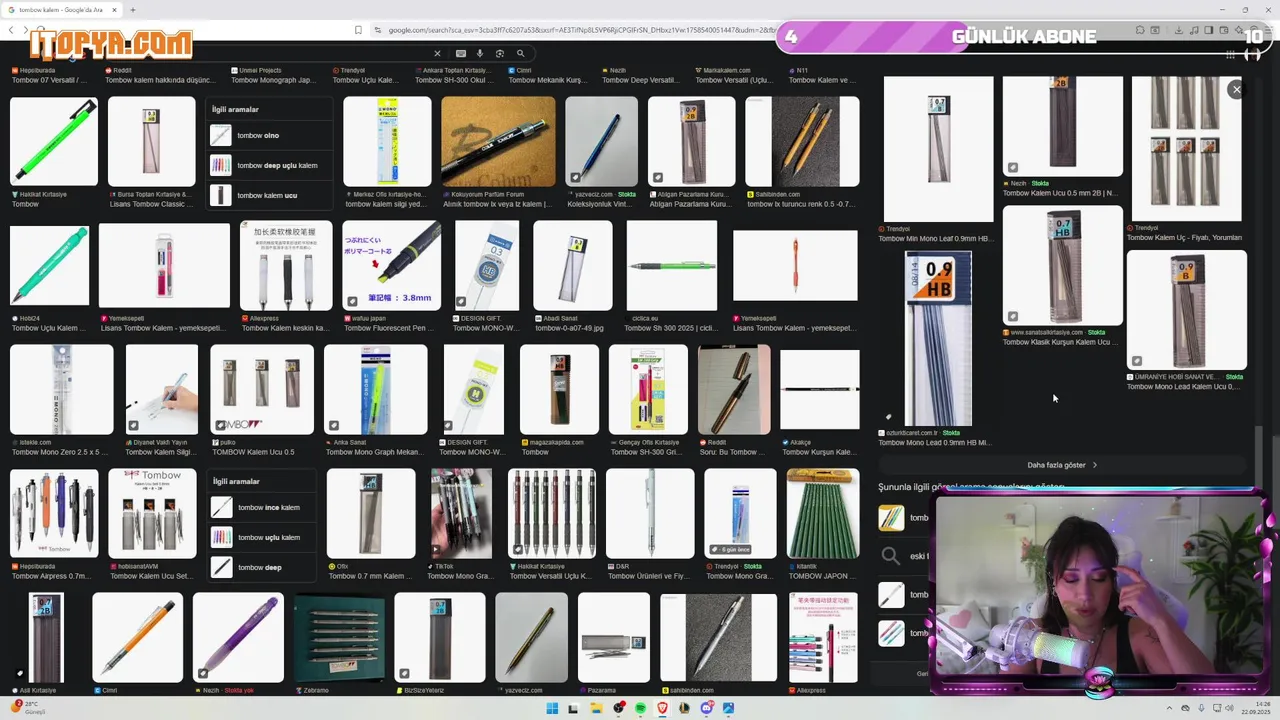Open 'Tombow Mono Zero 2.5 x 5' thumbnail
This screenshot has width=1280, height=720.
coord(62,389)
